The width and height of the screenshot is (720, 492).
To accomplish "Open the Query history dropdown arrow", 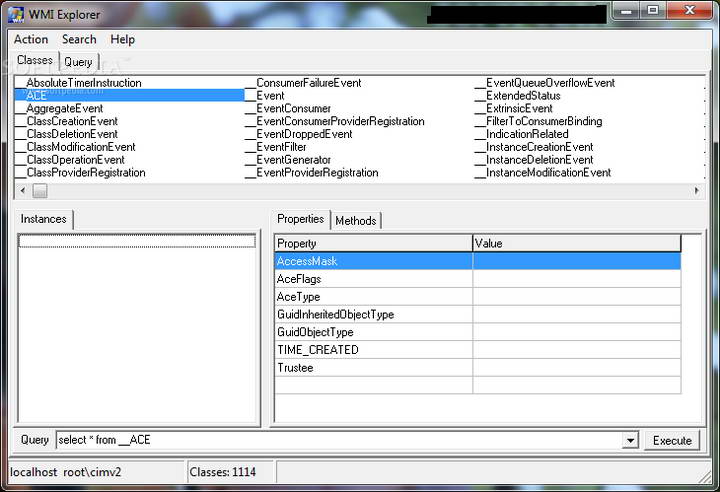I will 630,441.
